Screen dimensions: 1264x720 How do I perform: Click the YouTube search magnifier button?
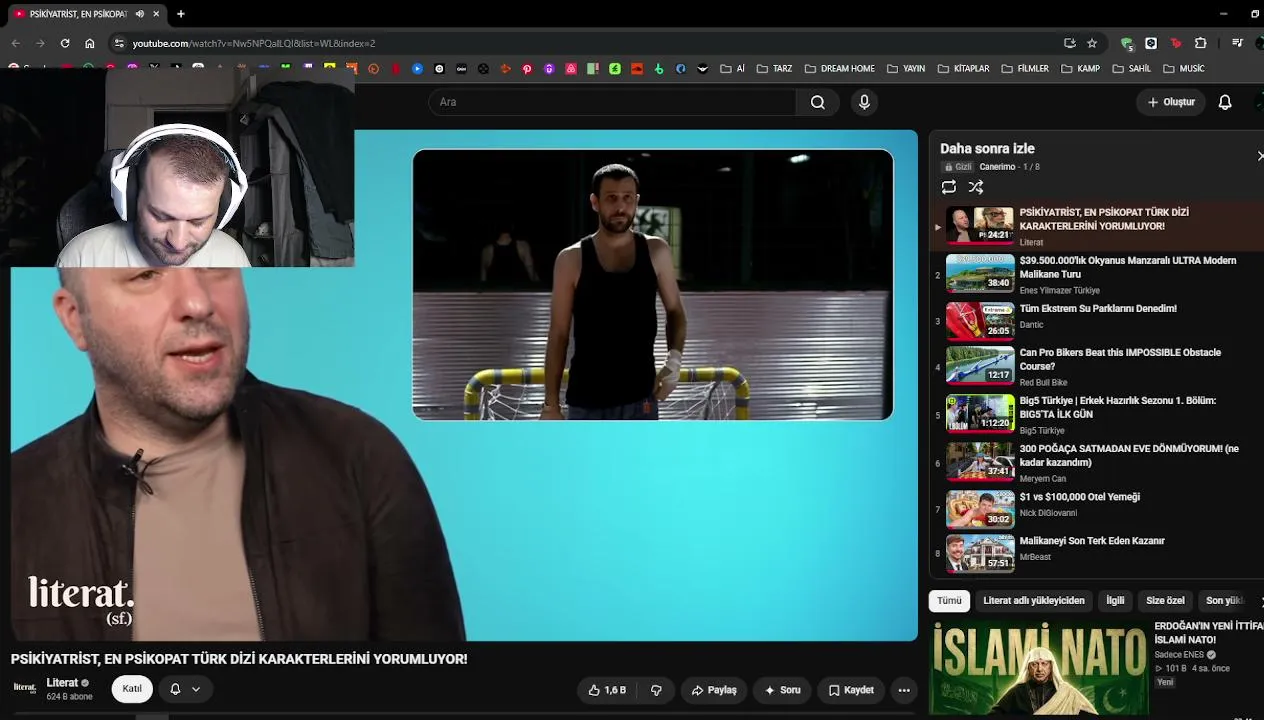(817, 102)
